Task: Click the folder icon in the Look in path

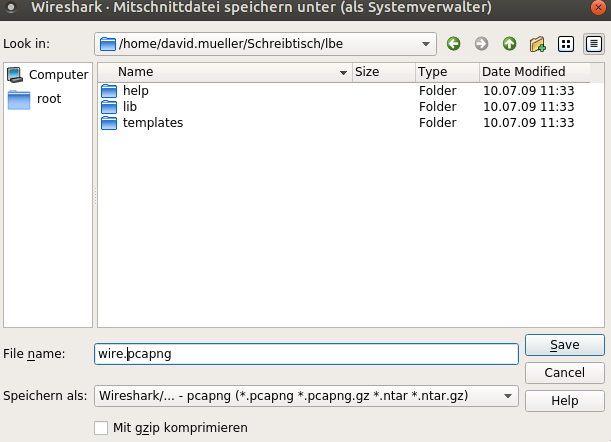Action: coord(108,44)
